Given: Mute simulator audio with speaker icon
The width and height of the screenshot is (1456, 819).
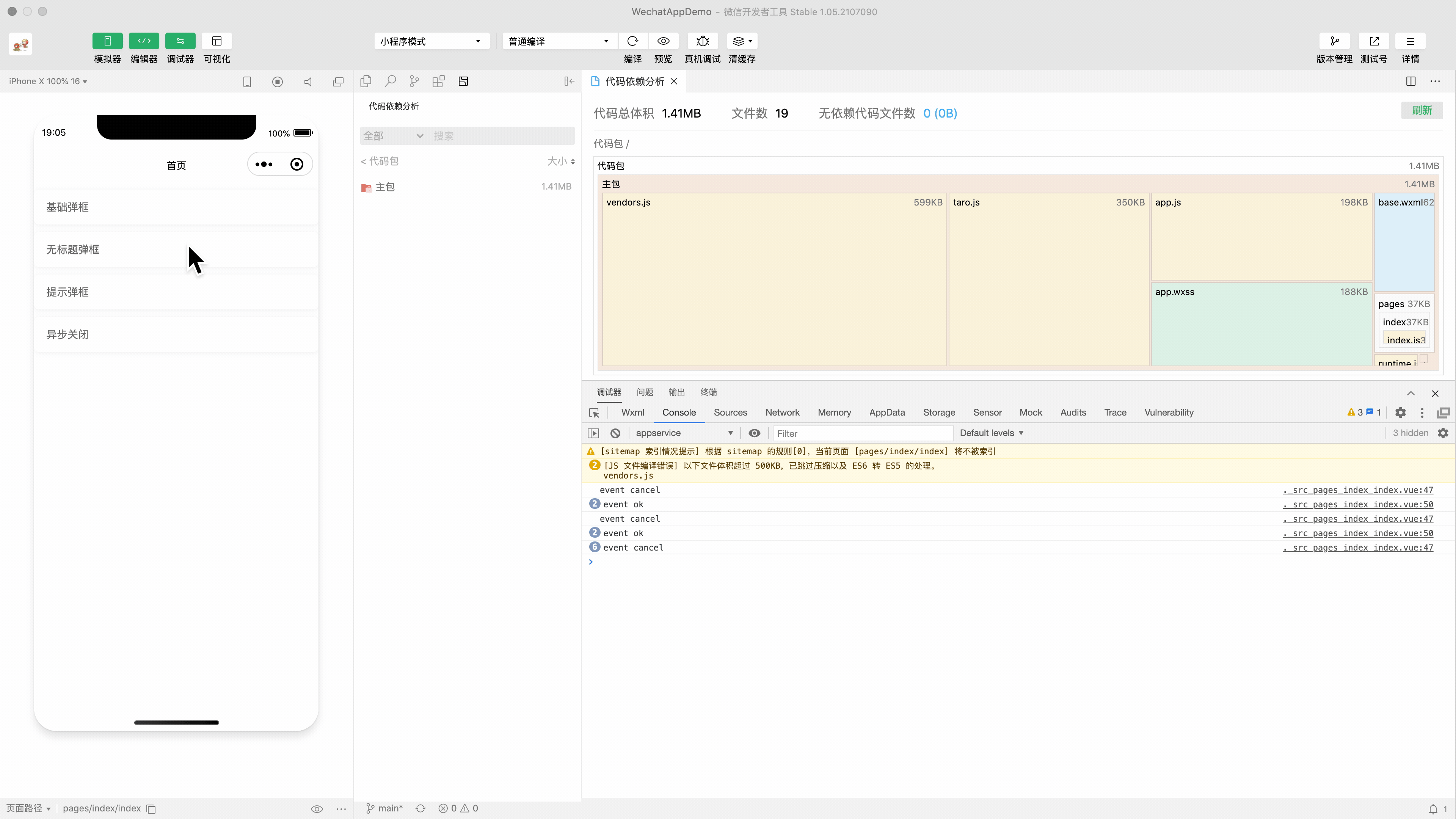Looking at the screenshot, I should point(308,81).
